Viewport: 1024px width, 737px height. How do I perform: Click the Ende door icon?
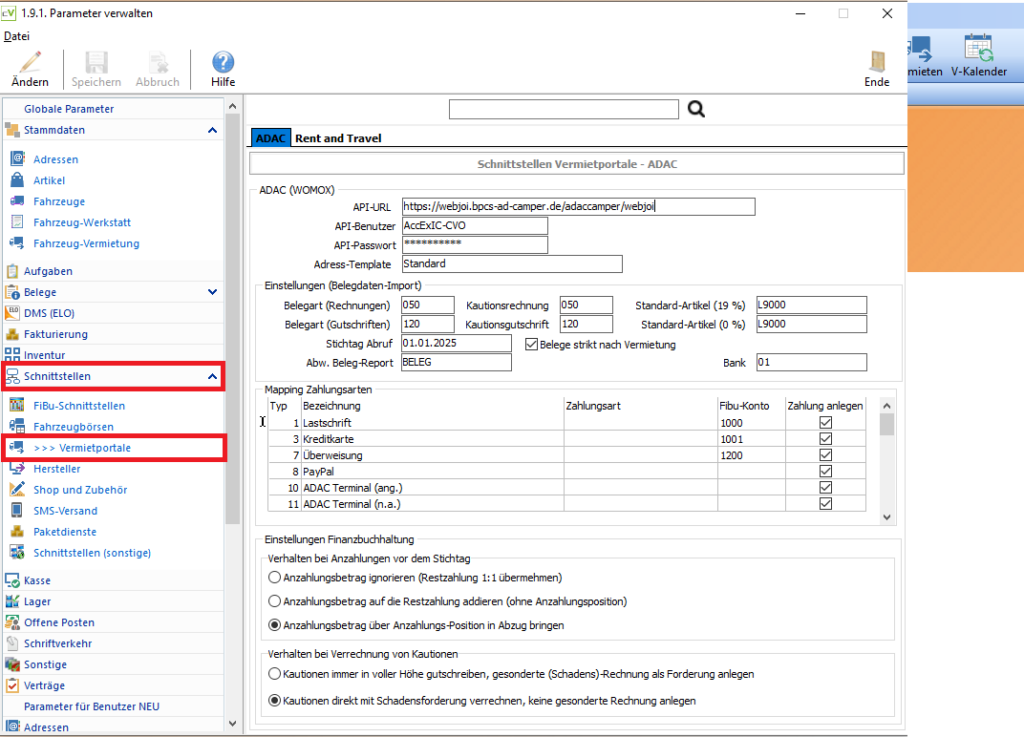(x=877, y=61)
